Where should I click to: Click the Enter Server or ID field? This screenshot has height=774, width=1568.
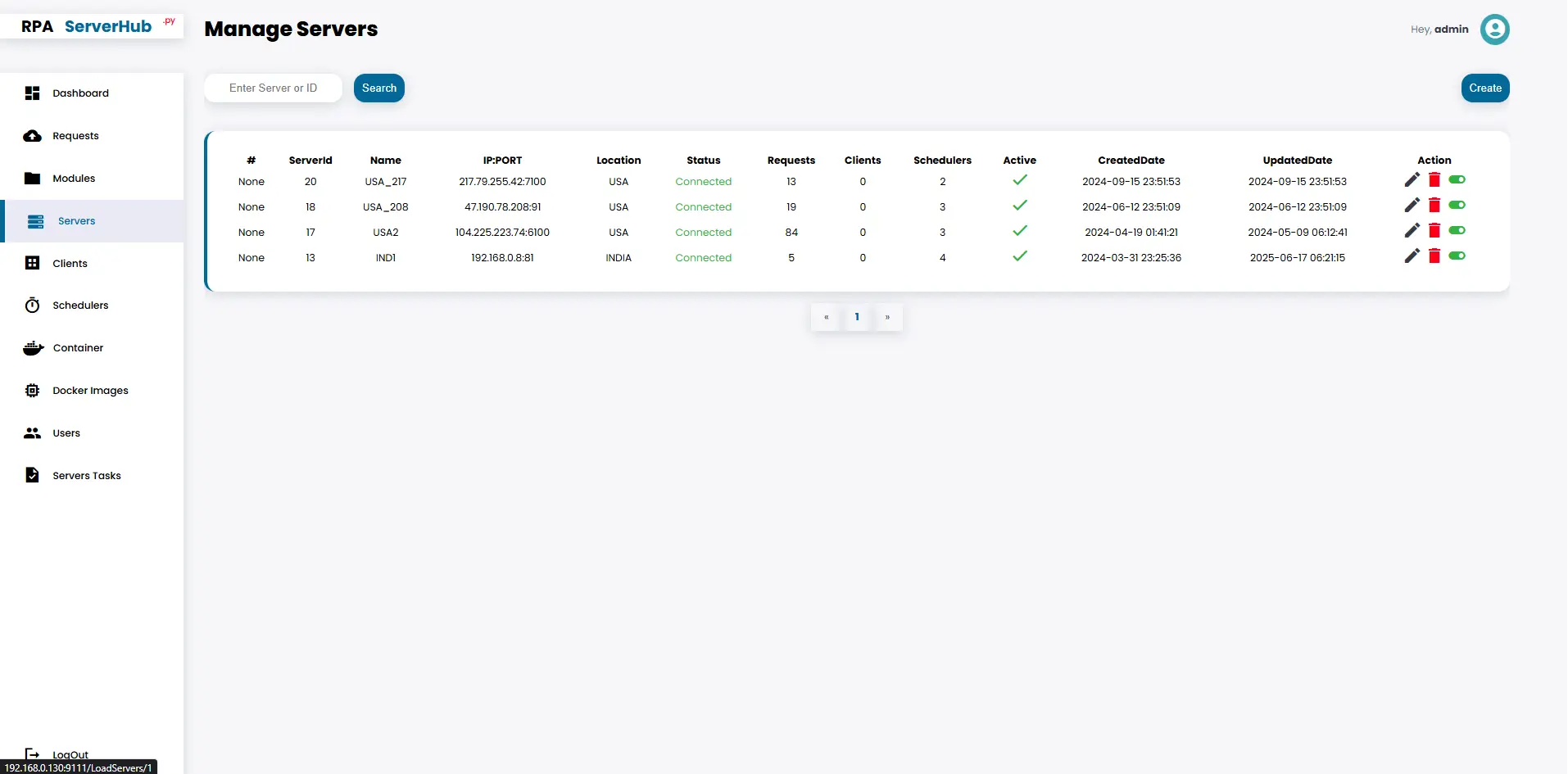click(x=273, y=88)
